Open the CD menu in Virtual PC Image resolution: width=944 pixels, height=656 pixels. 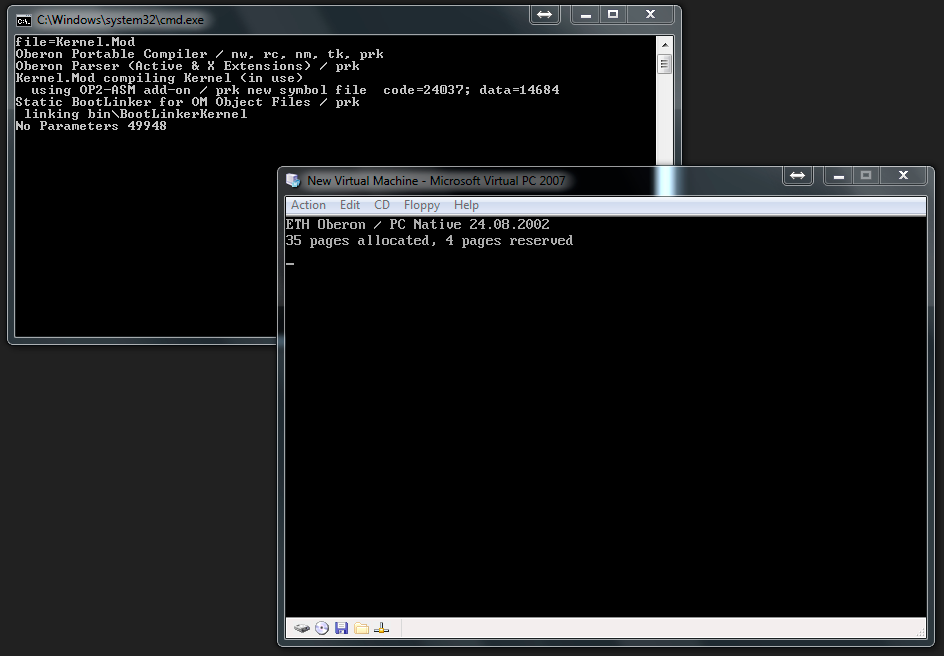click(x=382, y=205)
